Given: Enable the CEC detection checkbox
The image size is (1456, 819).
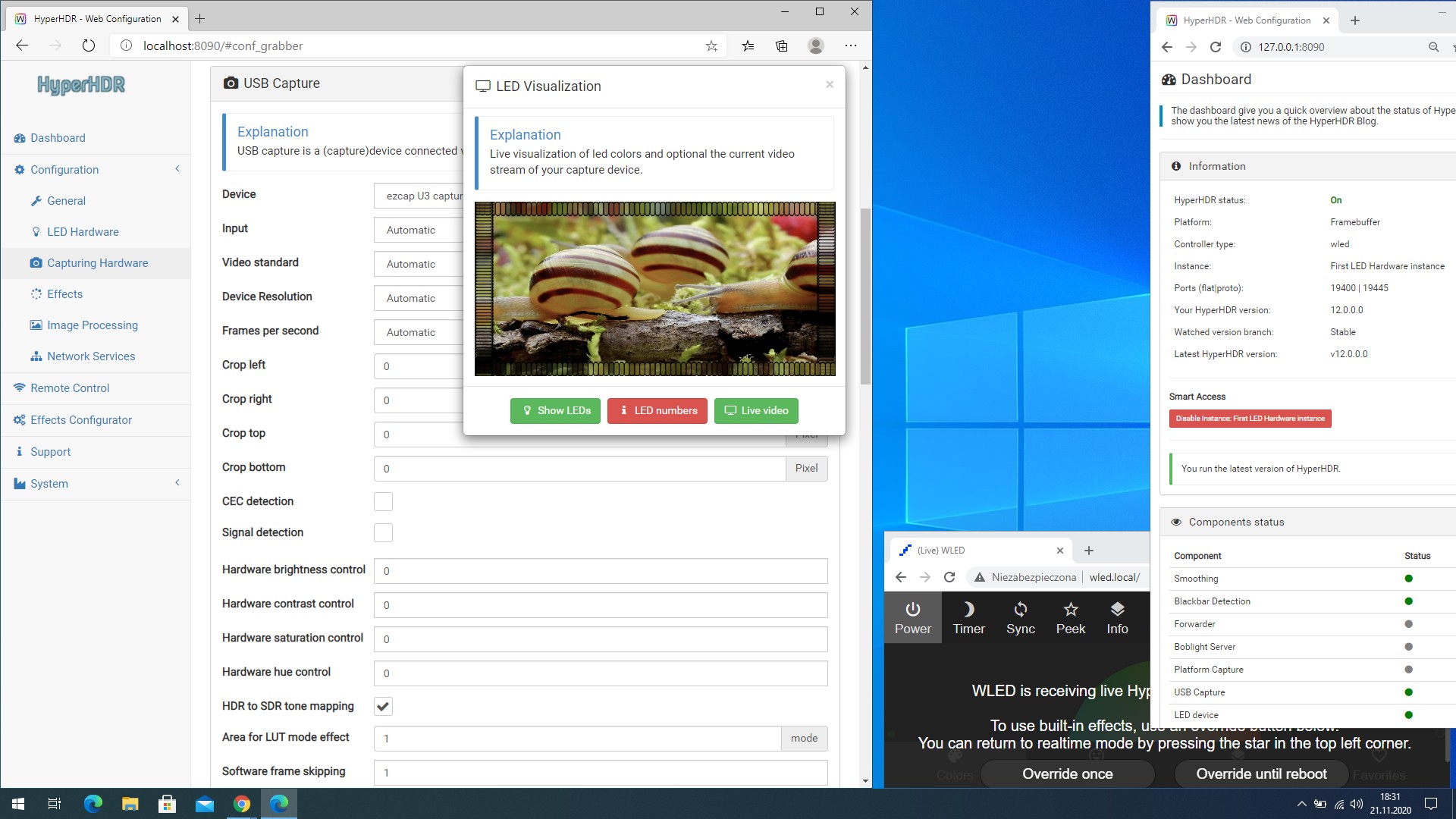Looking at the screenshot, I should [383, 502].
